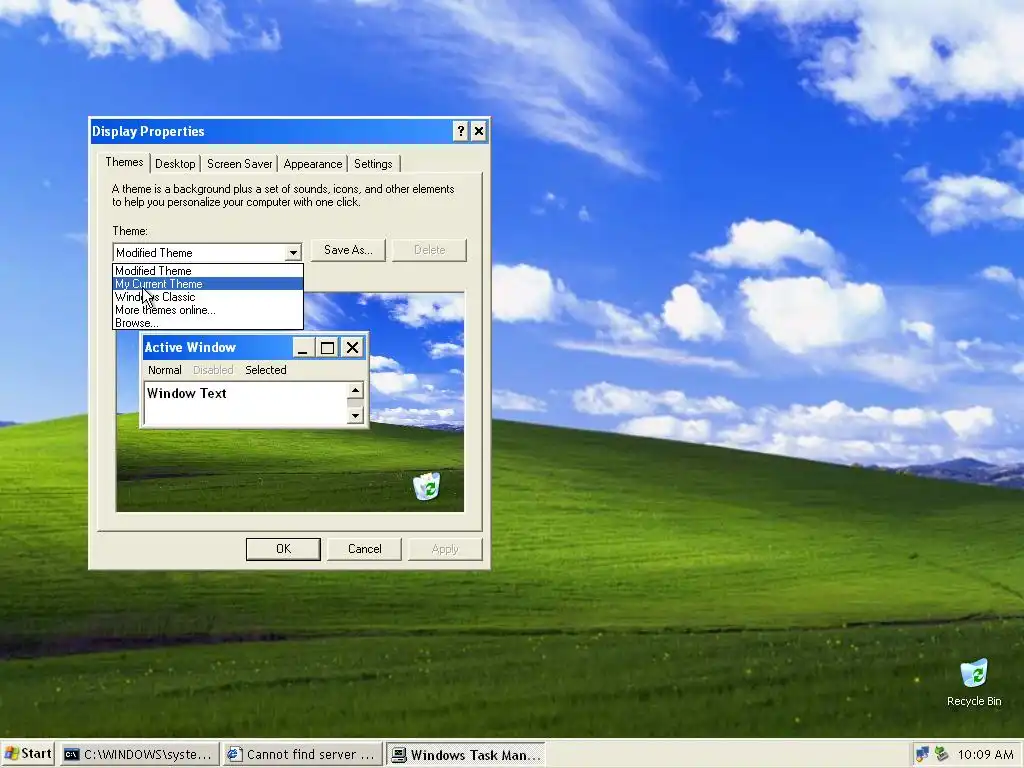The height and width of the screenshot is (768, 1024).
Task: Click the Window Text preview area
Action: coord(246,404)
